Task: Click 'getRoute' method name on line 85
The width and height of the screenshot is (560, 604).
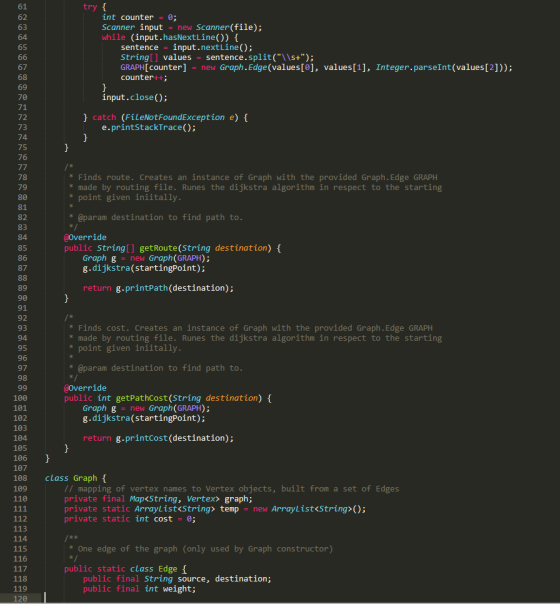Action: pos(158,248)
